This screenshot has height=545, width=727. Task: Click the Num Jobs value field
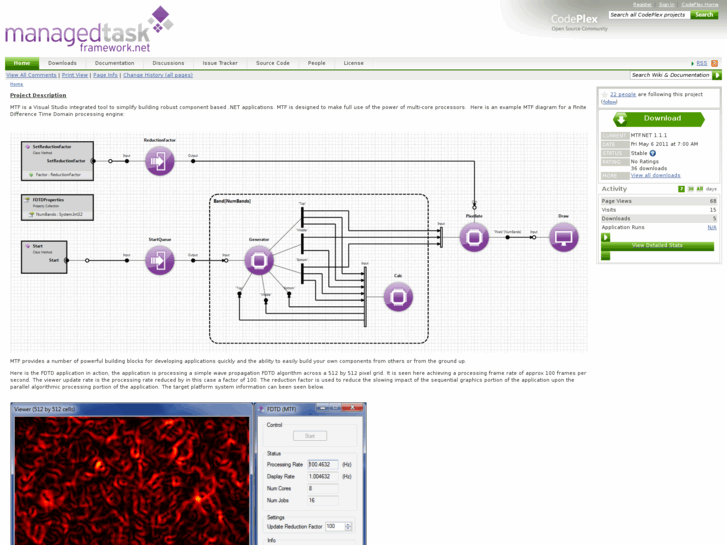coord(323,501)
